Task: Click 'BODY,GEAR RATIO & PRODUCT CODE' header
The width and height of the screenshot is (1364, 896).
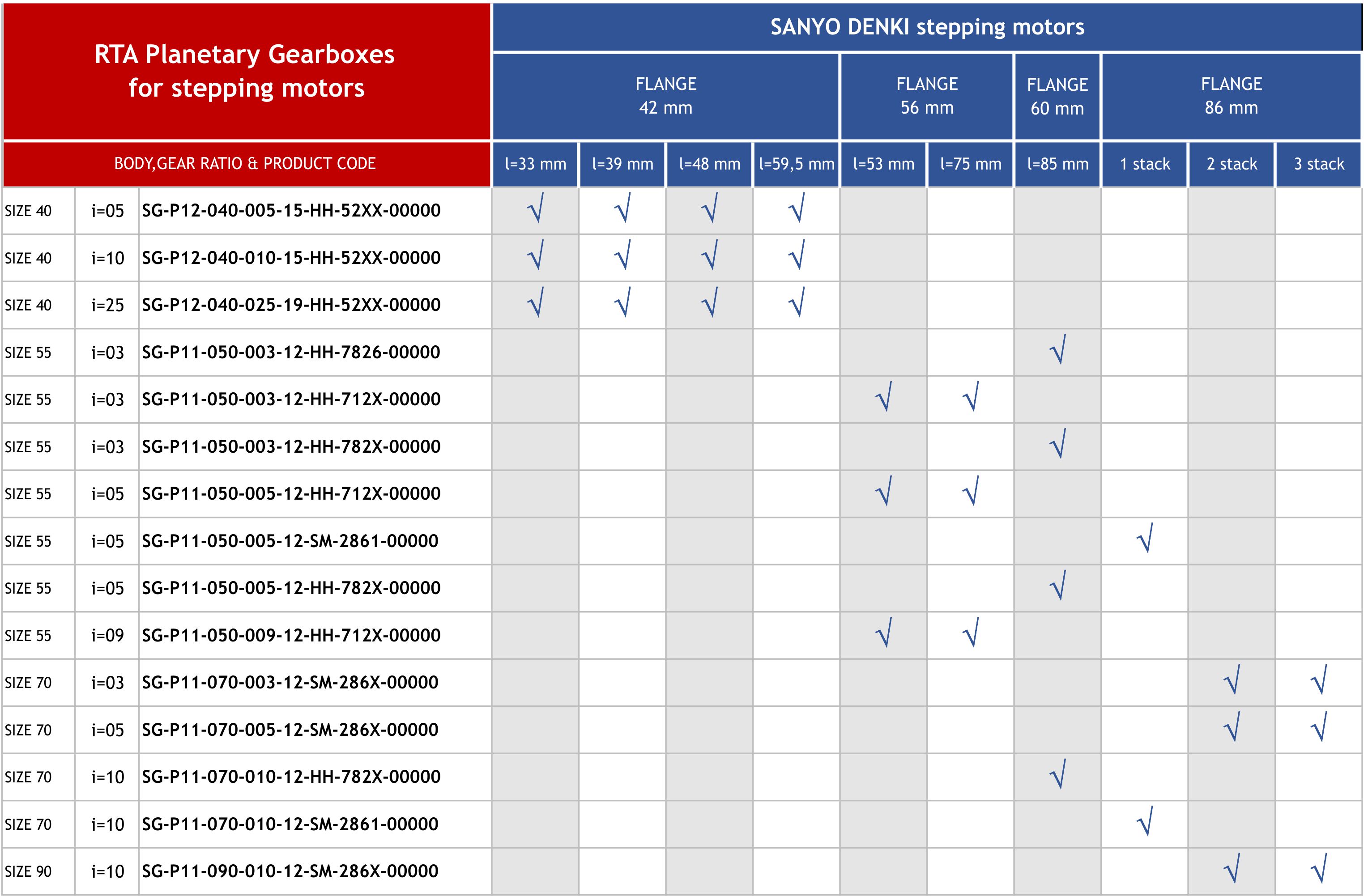Action: [247, 164]
